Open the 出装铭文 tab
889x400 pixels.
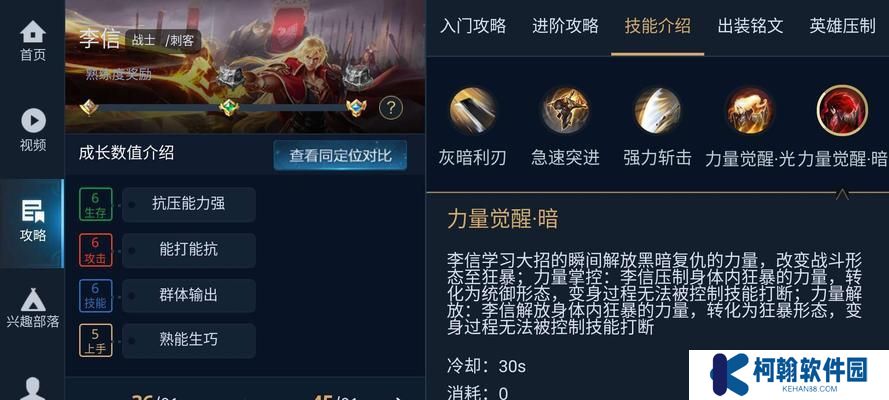coord(750,26)
